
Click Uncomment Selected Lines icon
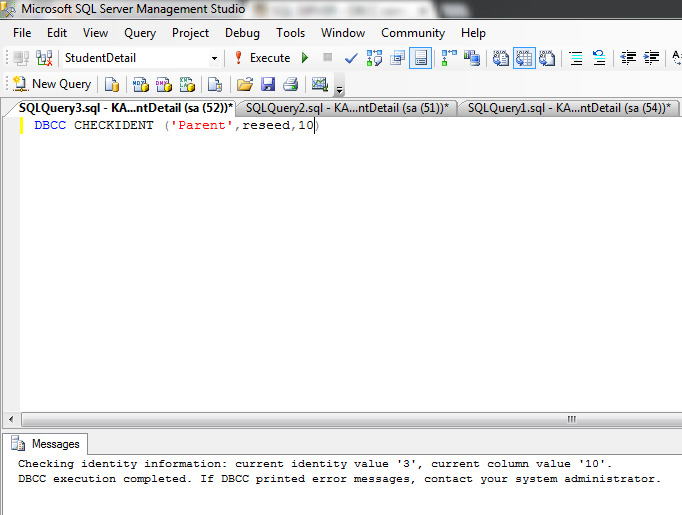[599, 58]
